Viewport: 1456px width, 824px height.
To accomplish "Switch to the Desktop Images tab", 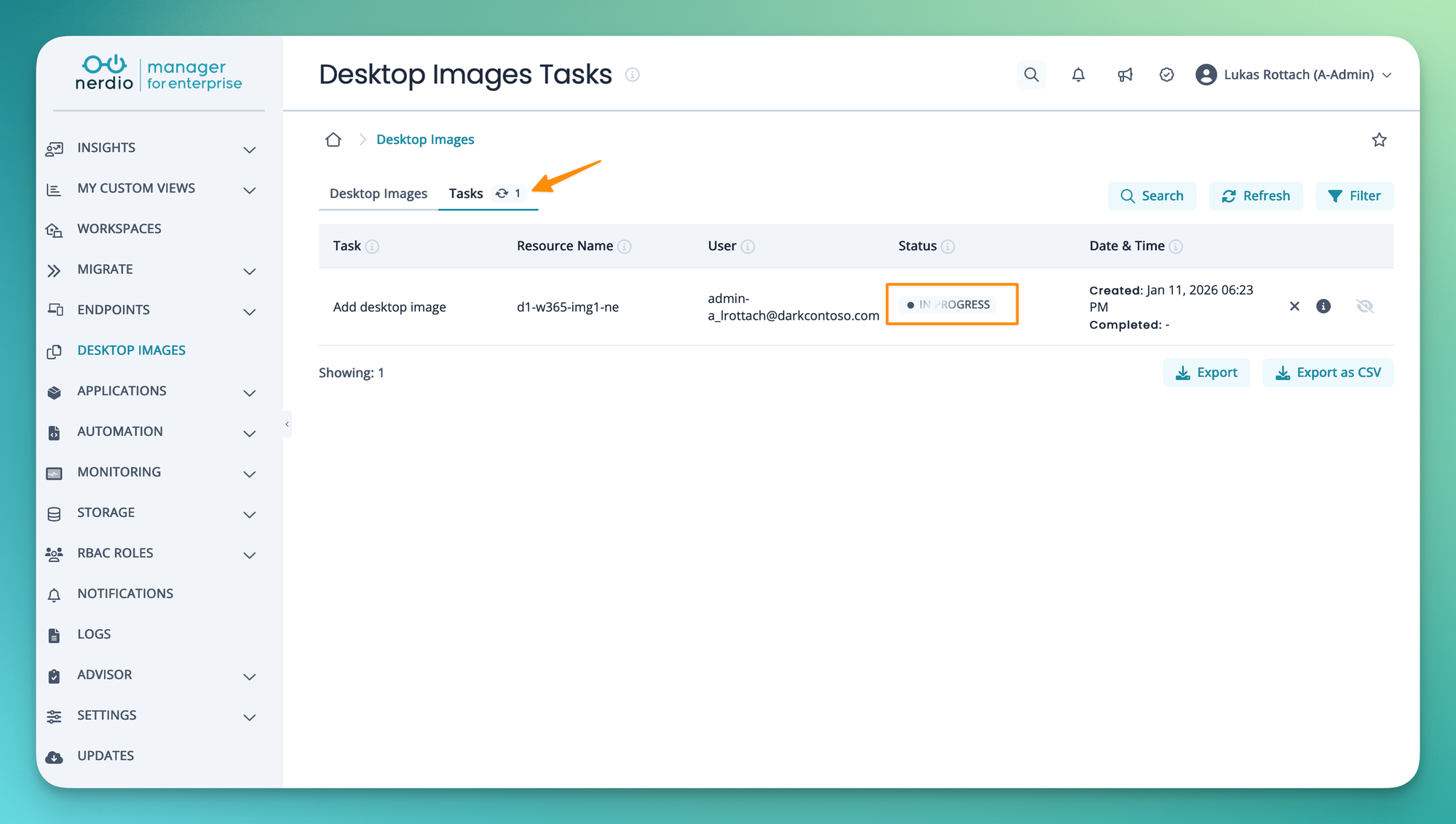I will tap(379, 194).
